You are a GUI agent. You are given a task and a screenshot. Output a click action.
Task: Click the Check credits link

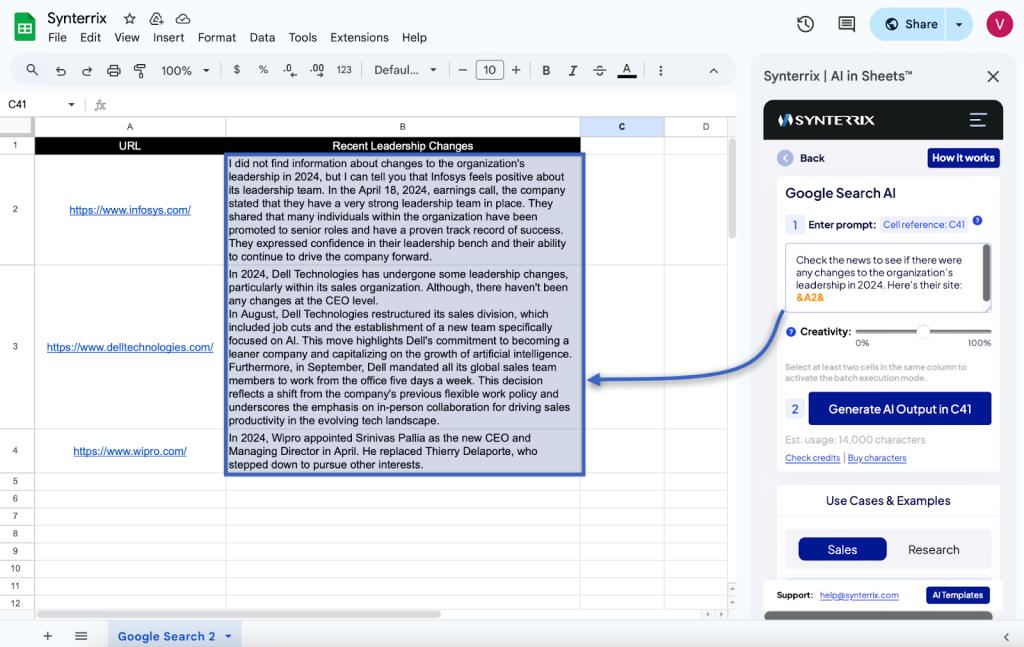coord(812,458)
